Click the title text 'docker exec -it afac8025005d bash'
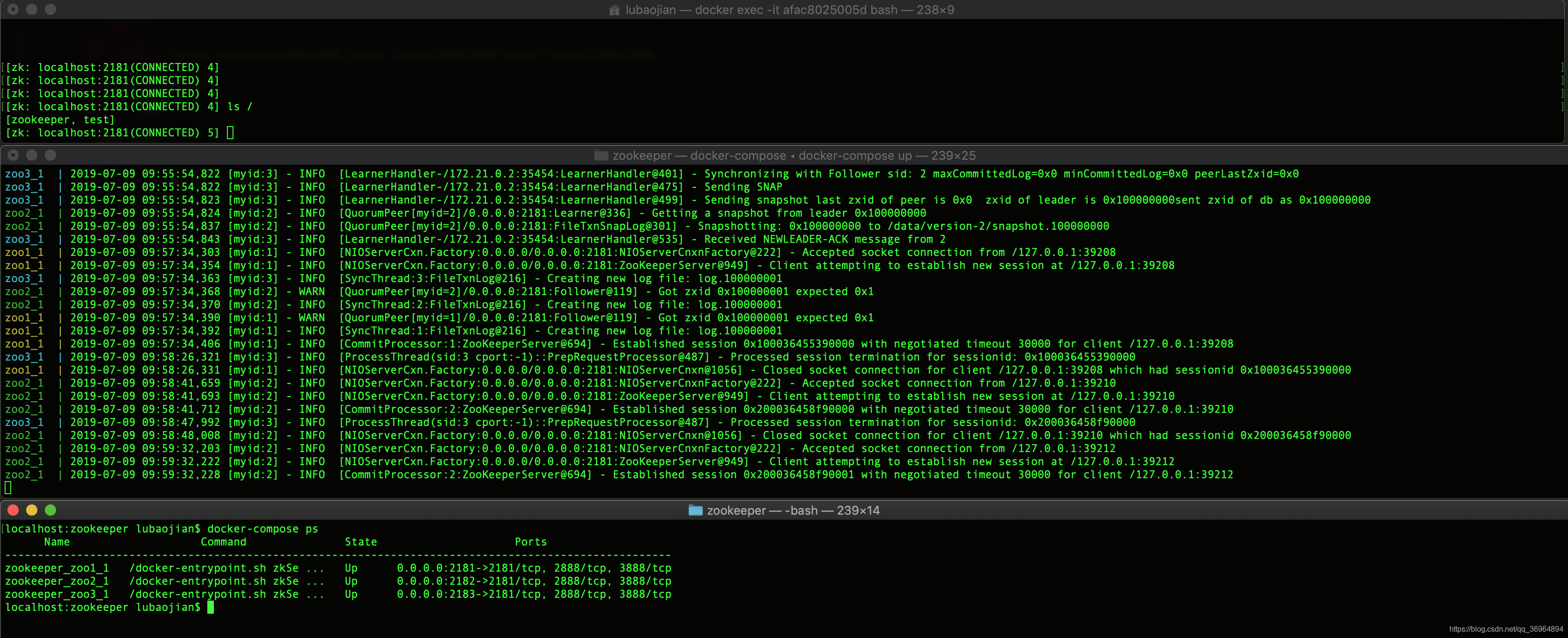The height and width of the screenshot is (638, 1568). (796, 10)
